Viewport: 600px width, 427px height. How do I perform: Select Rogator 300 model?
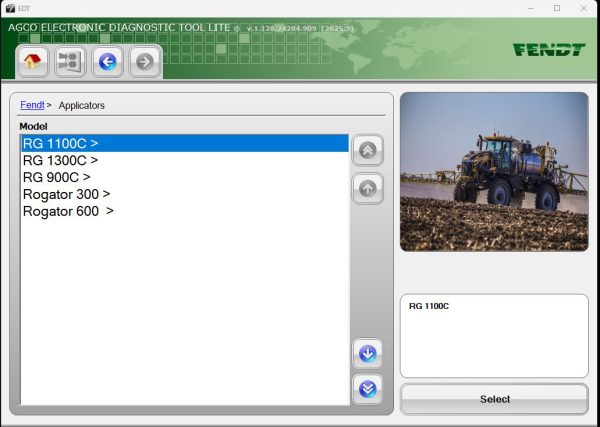point(185,194)
